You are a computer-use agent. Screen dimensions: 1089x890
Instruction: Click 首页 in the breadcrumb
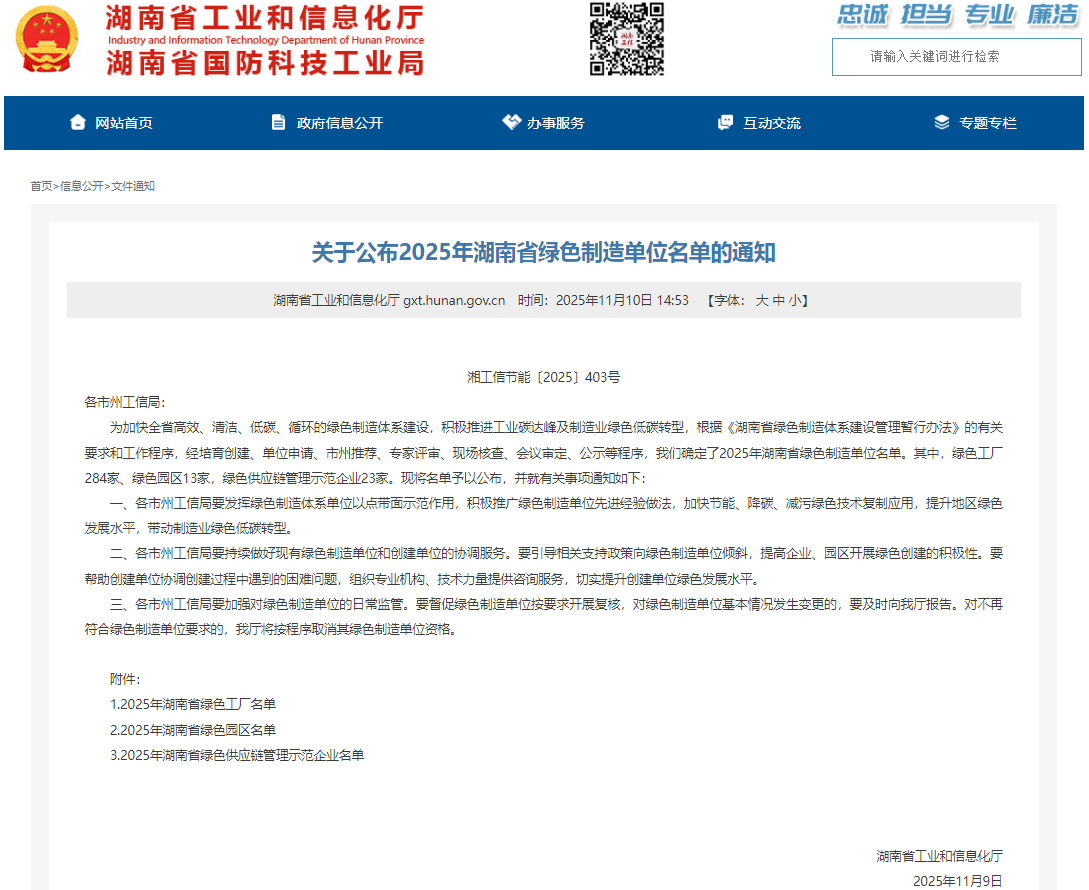tap(41, 186)
